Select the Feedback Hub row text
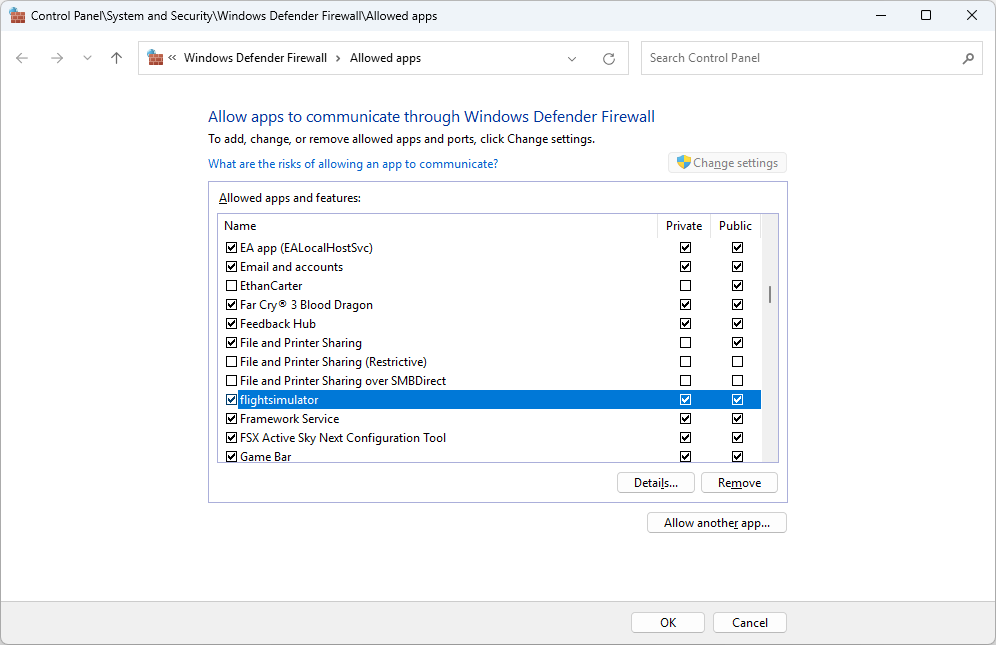The height and width of the screenshot is (645, 996). 278,324
